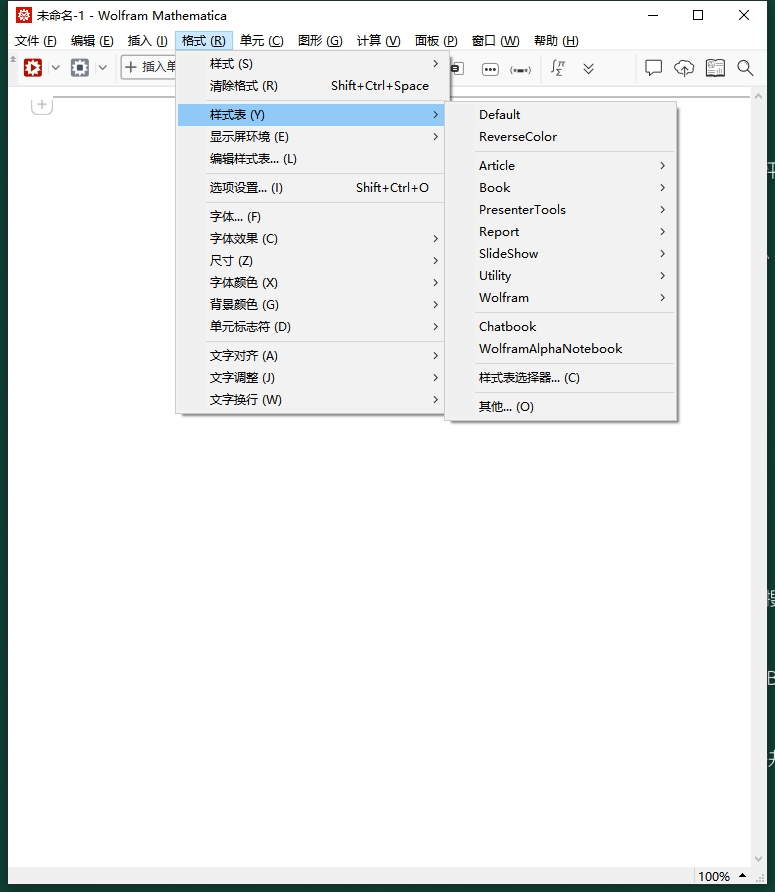The width and height of the screenshot is (775, 892).
Task: Expand toolbar with double chevron down icon
Action: [588, 69]
